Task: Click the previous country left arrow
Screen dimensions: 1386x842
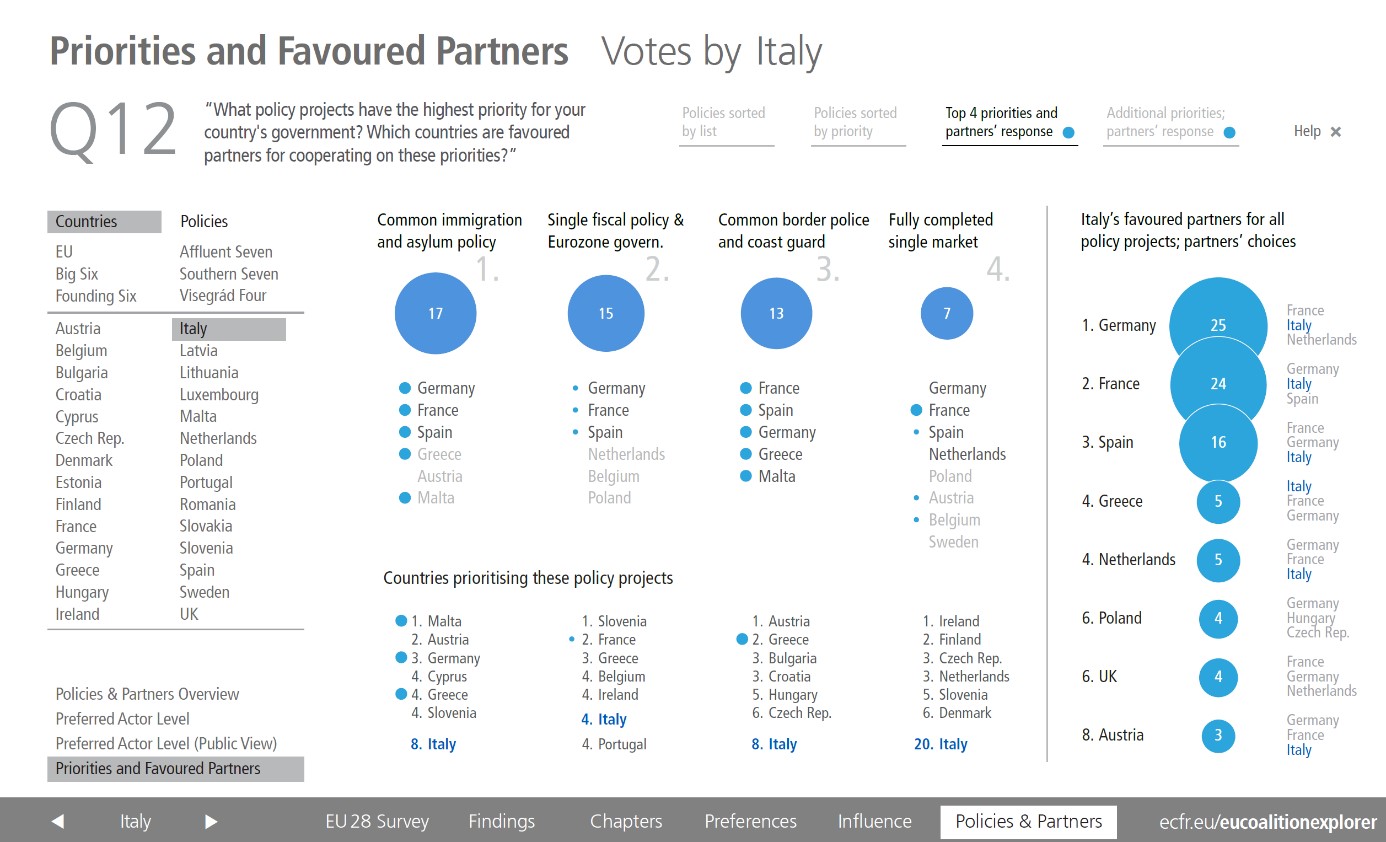Action: point(58,821)
